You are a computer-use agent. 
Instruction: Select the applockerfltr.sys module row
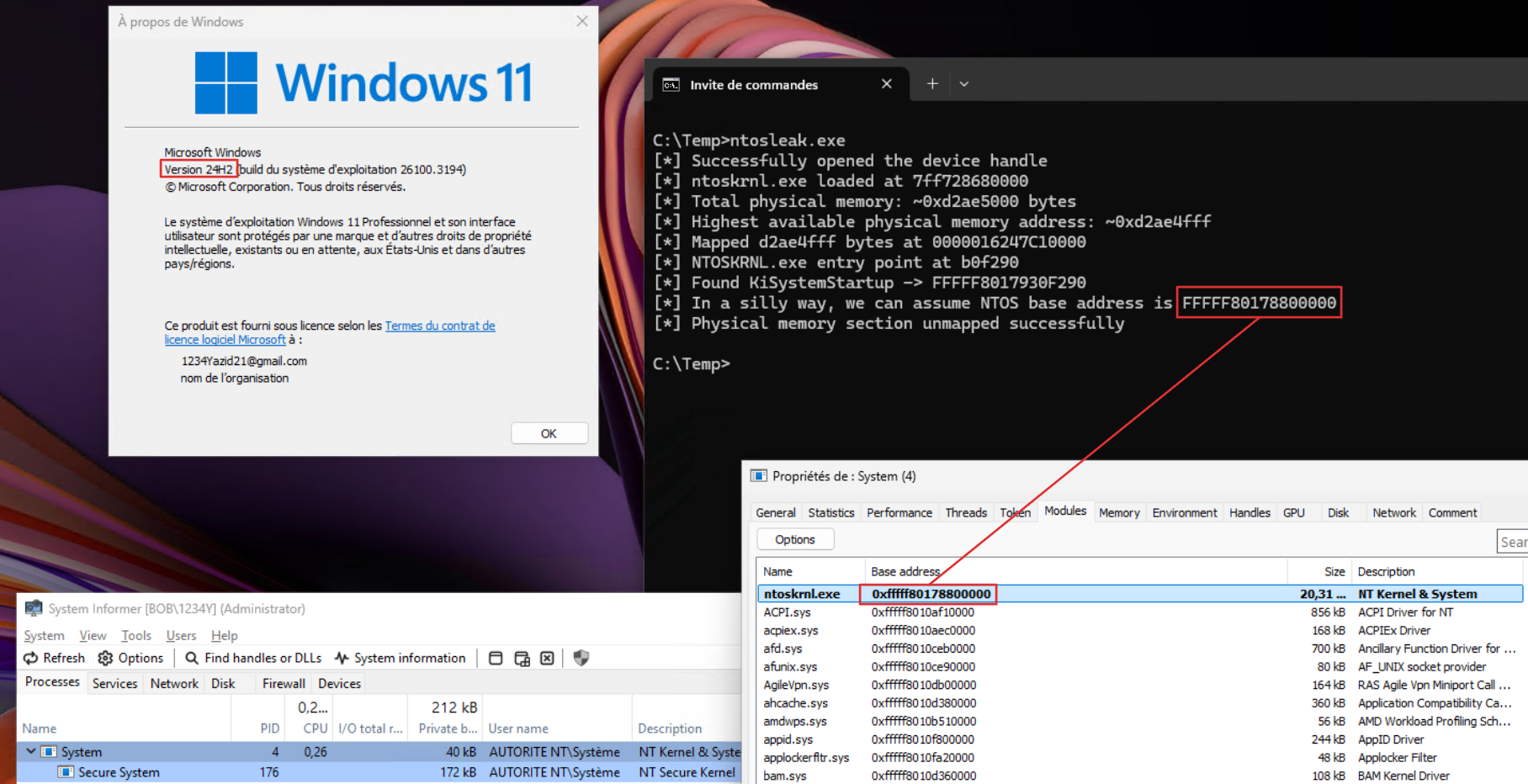1140,758
